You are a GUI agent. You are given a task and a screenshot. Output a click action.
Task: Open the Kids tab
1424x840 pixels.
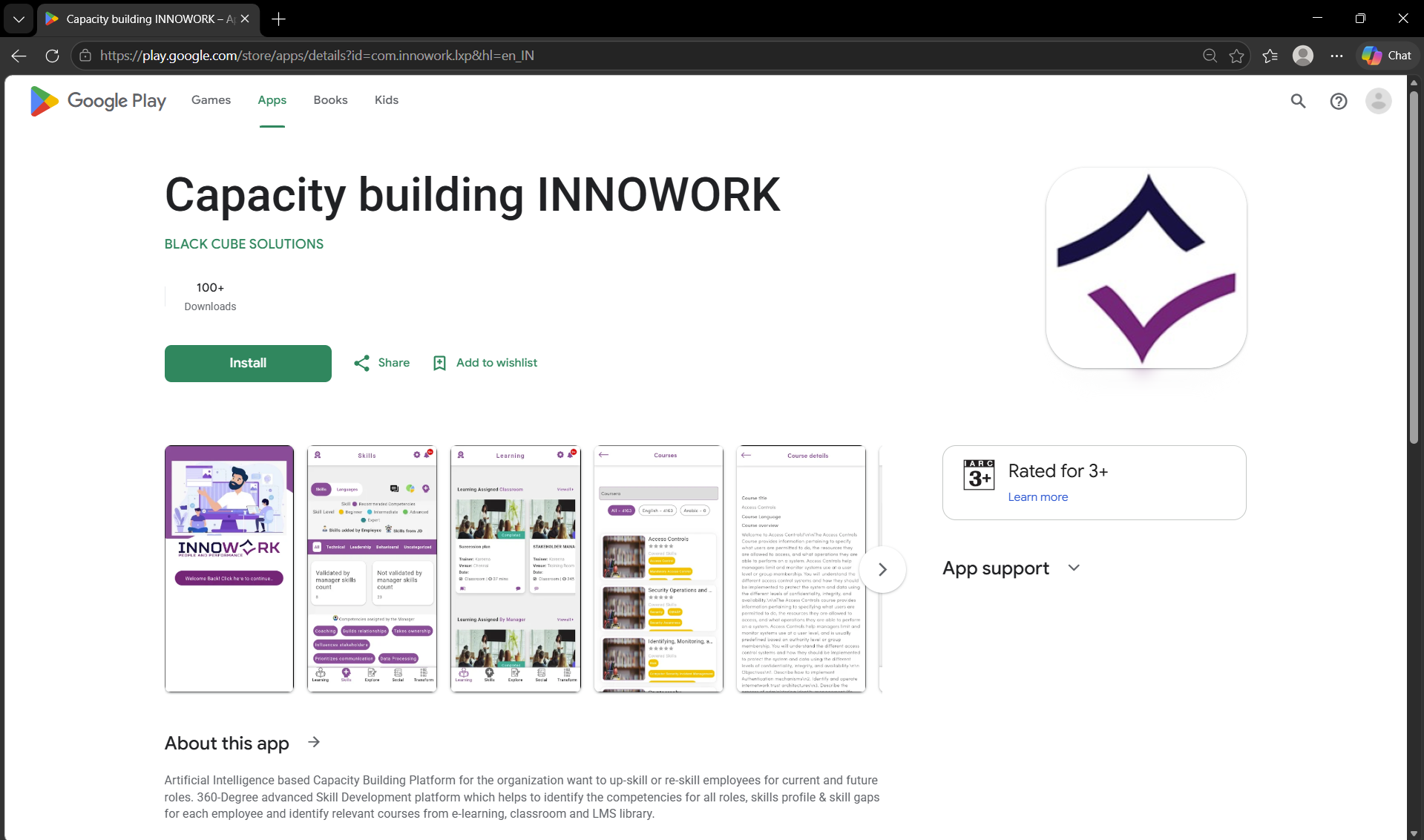(x=386, y=100)
